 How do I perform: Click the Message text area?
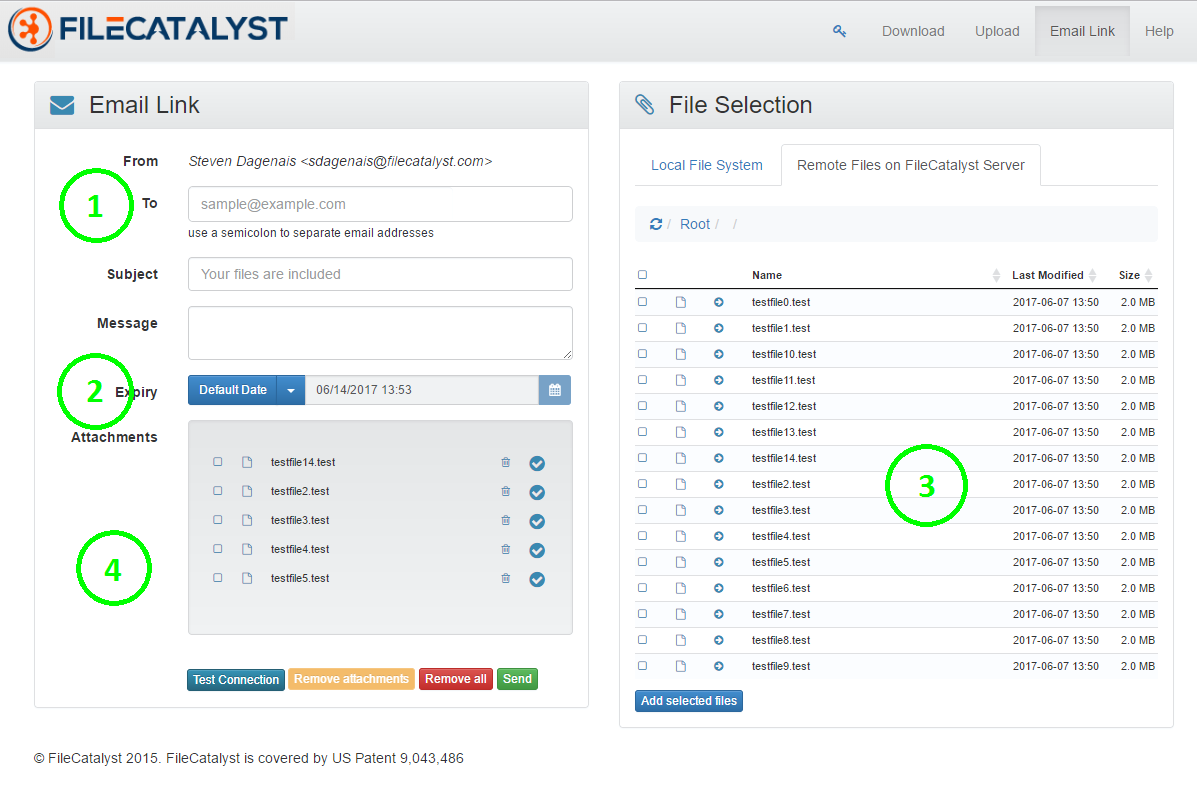(380, 333)
